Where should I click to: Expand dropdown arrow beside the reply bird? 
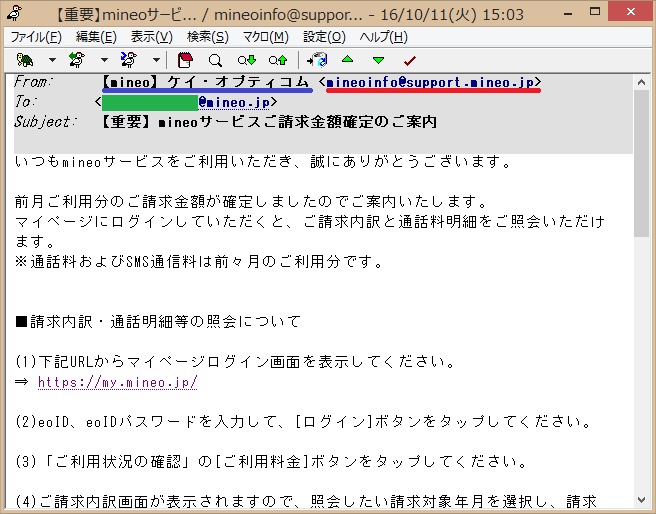[x=103, y=60]
